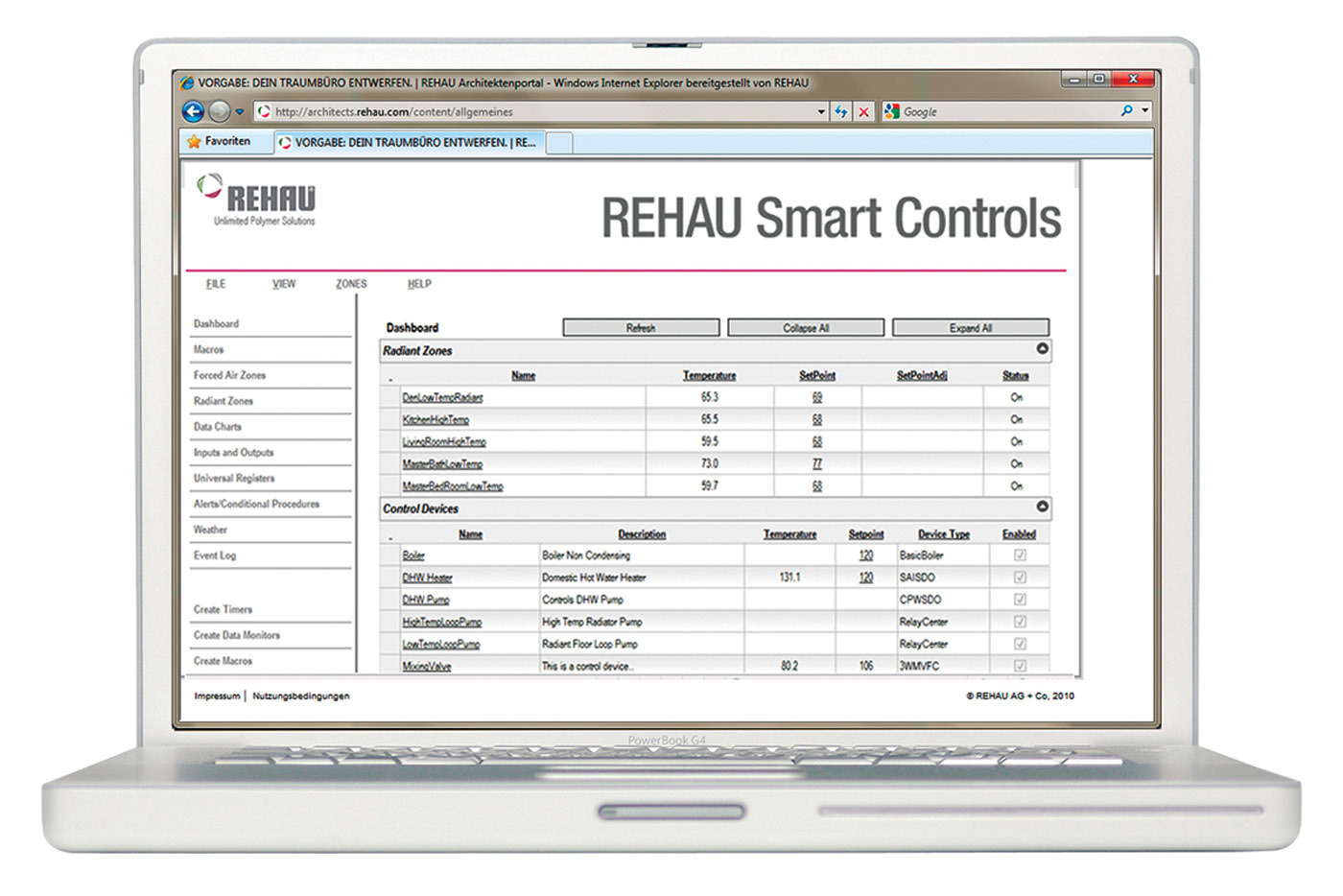Click Create Timers in sidebar
Viewport: 1343px width, 896px height.
pyautogui.click(x=223, y=610)
